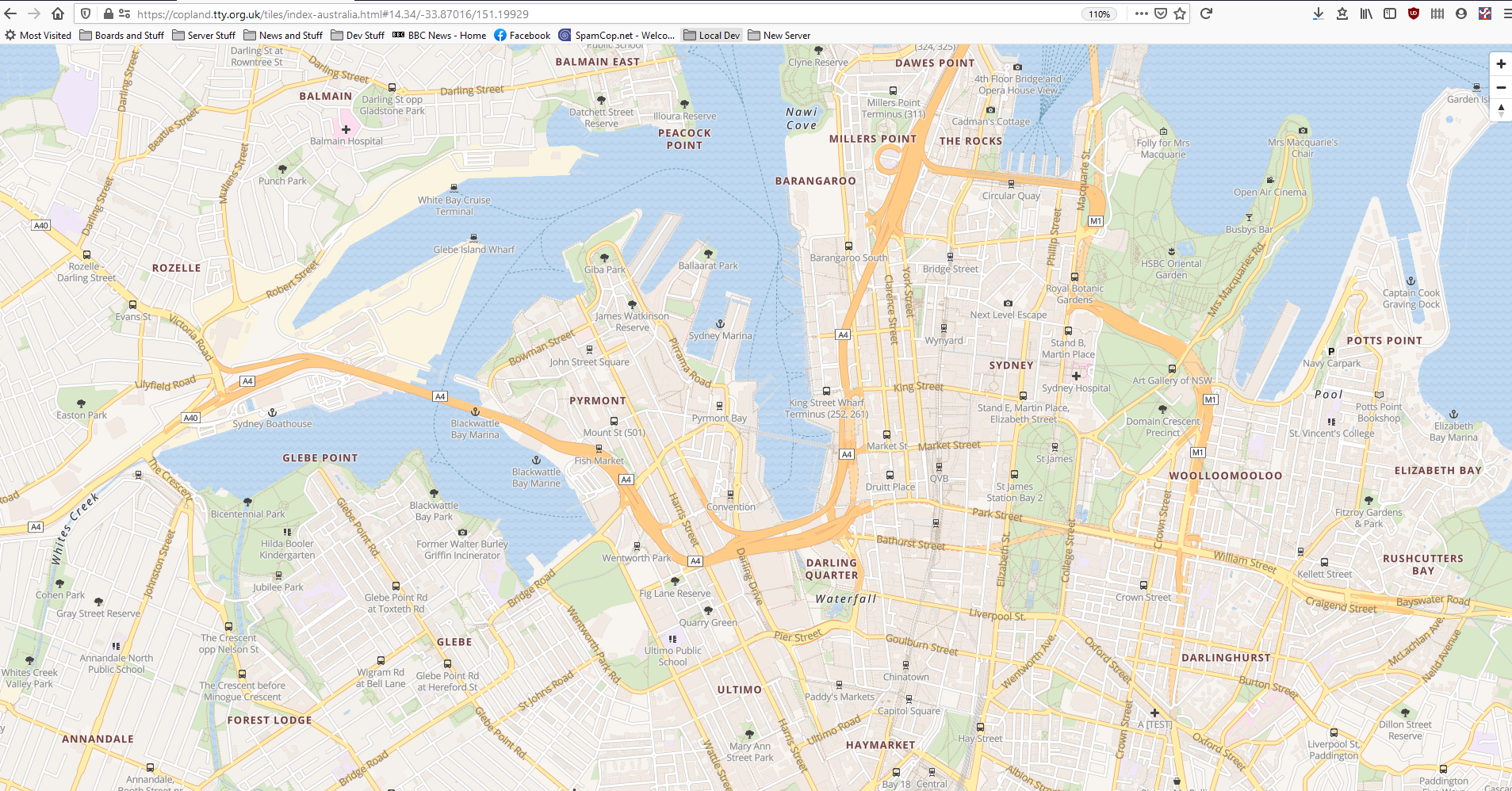Viewport: 1512px width, 791px height.
Task: Open Firefox account menu
Action: 1461,13
